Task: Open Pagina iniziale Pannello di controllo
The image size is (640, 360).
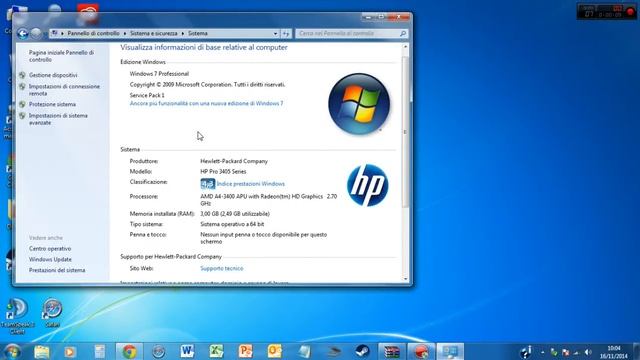Action: [61, 56]
